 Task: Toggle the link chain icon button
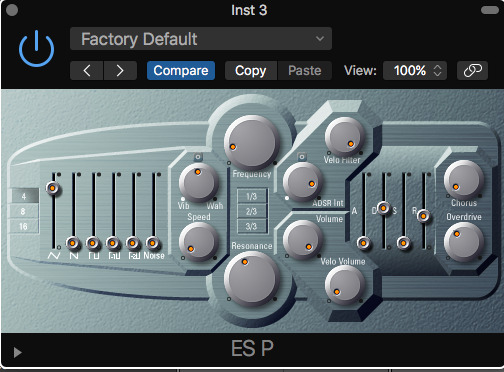[x=472, y=70]
